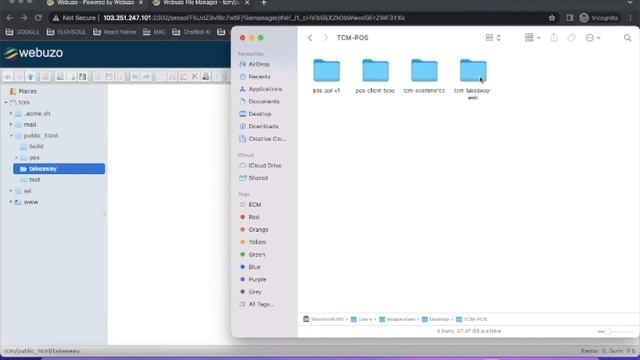Open new browser tab
This screenshot has height=360, width=640.
(x=264, y=3)
